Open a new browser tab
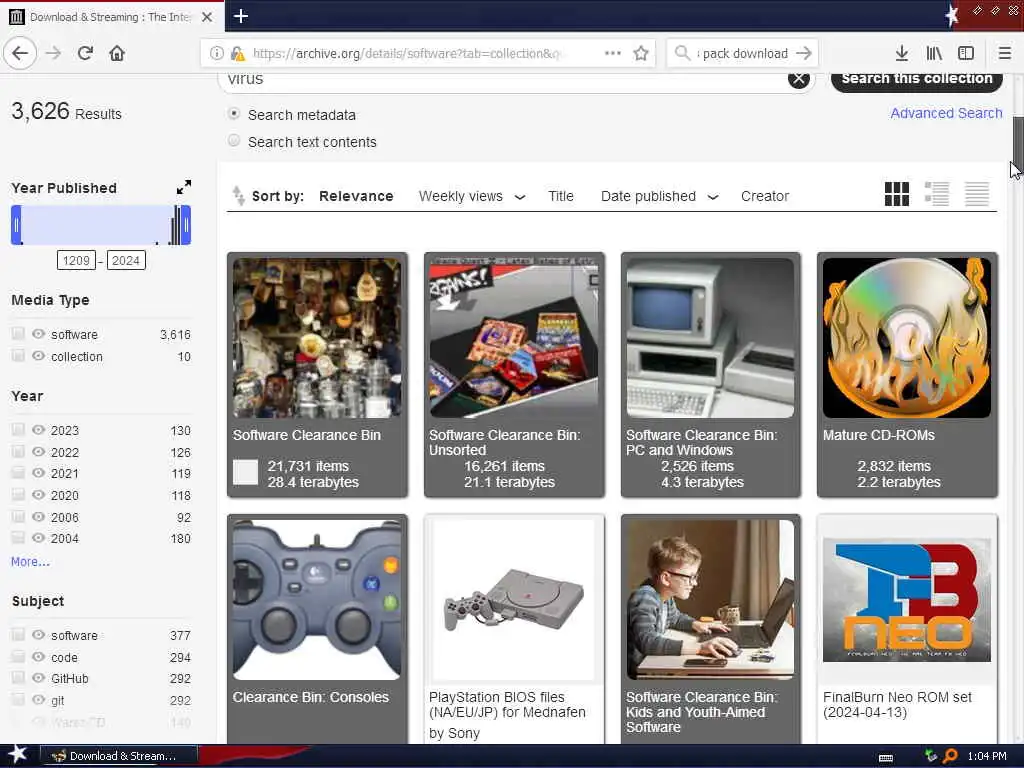1024x768 pixels. coord(241,16)
